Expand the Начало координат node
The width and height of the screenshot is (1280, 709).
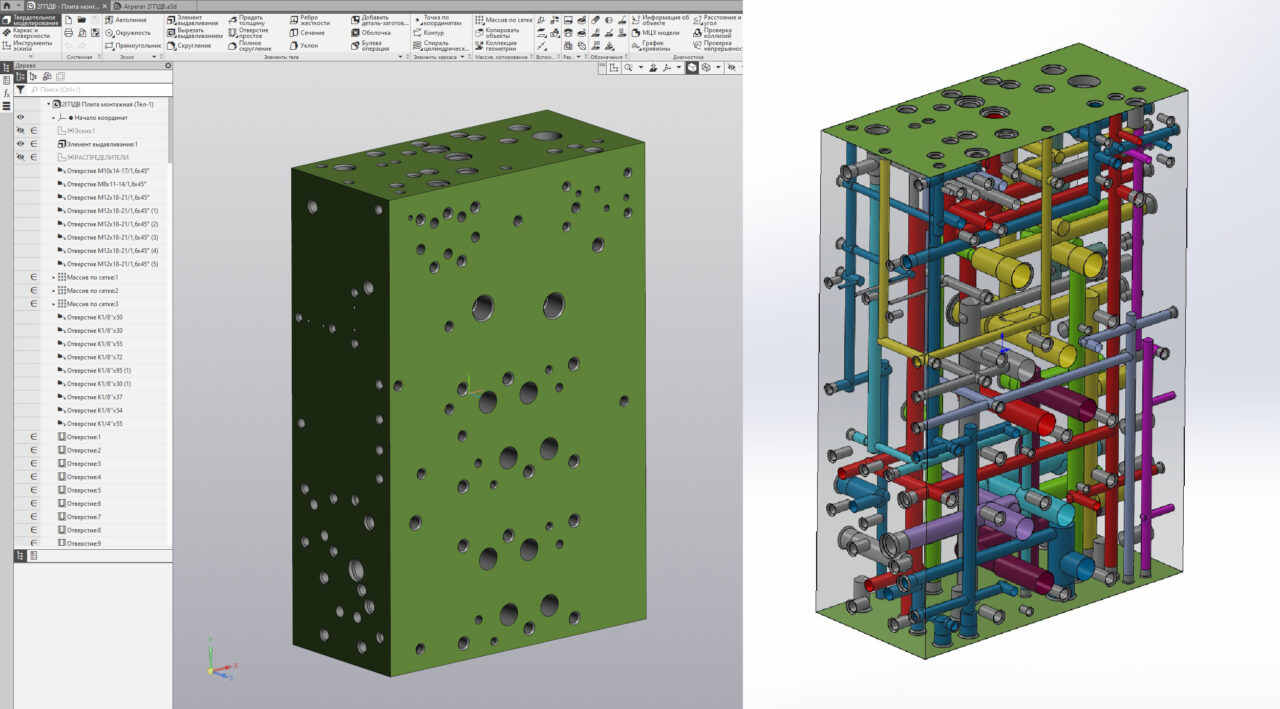pyautogui.click(x=54, y=118)
